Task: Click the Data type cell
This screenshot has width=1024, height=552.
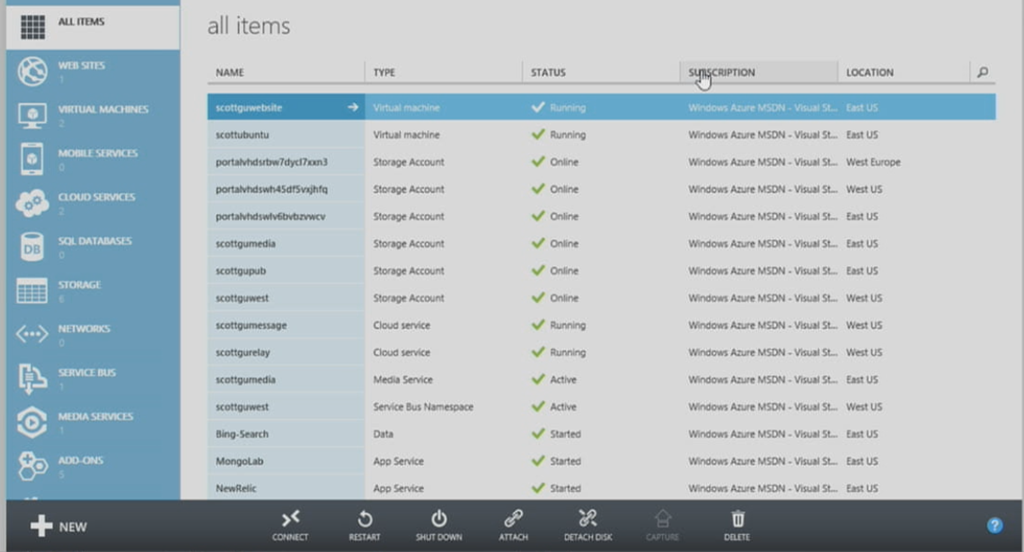Action: (x=383, y=434)
